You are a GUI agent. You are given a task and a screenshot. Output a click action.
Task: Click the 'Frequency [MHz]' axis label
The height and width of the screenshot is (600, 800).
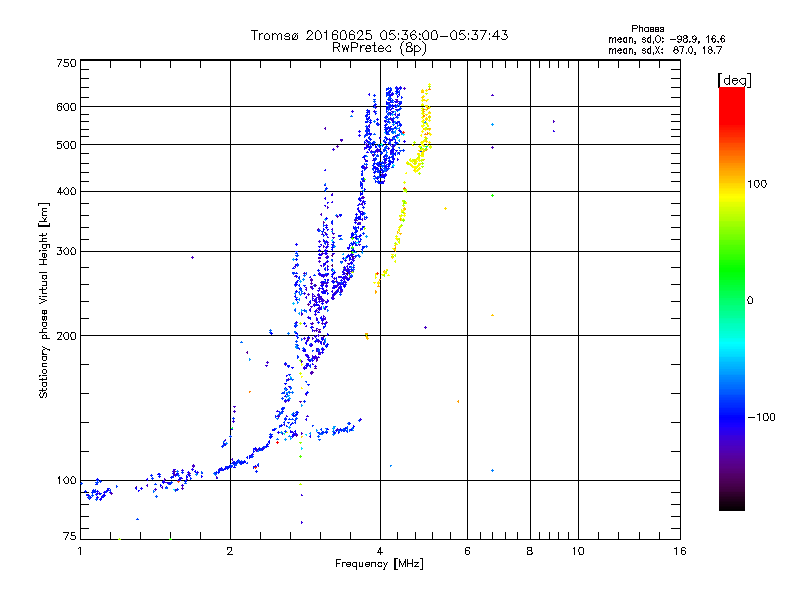tap(379, 564)
